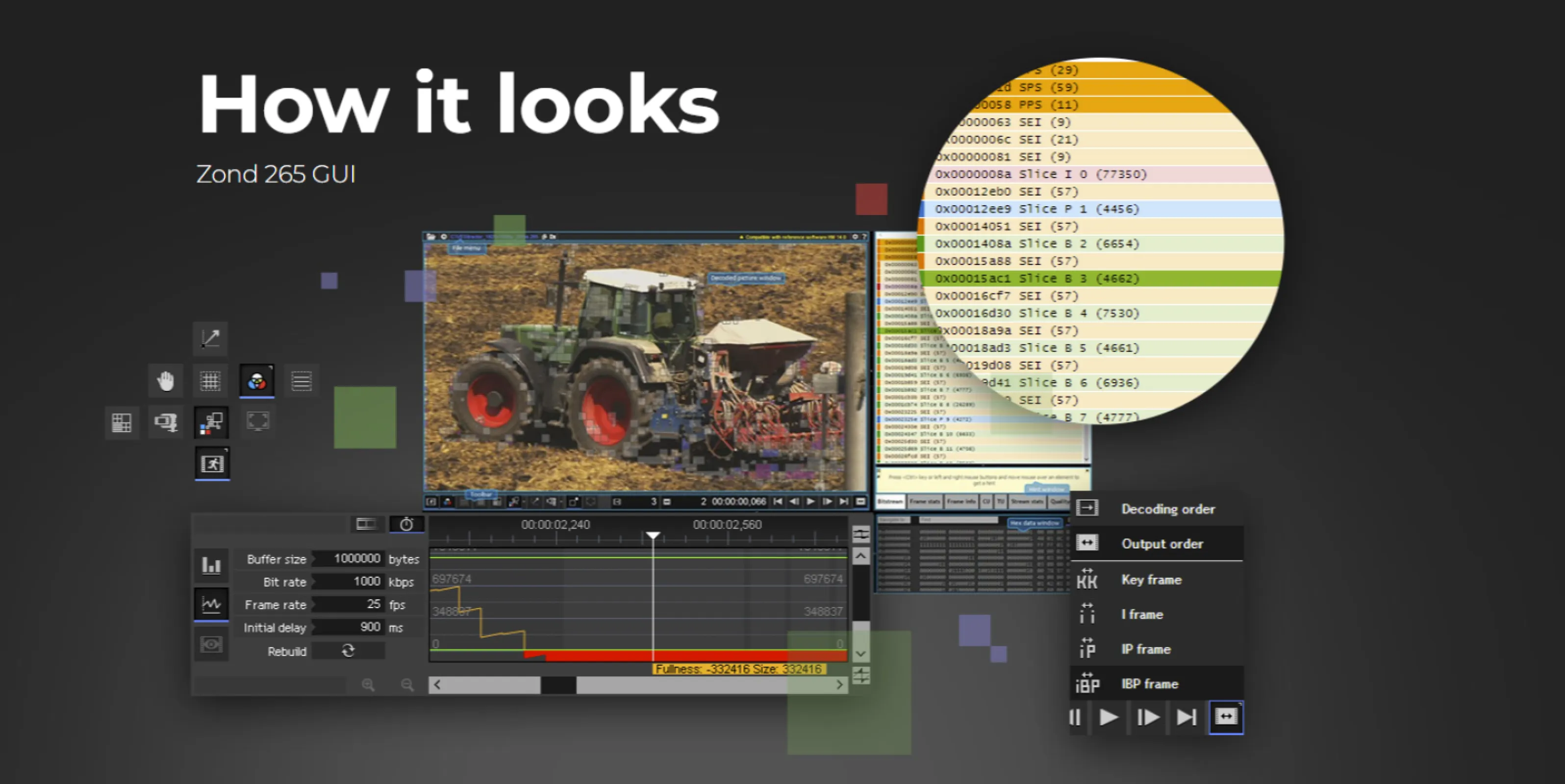Click the stopwatch timer icon
The image size is (1565, 784).
pos(406,524)
